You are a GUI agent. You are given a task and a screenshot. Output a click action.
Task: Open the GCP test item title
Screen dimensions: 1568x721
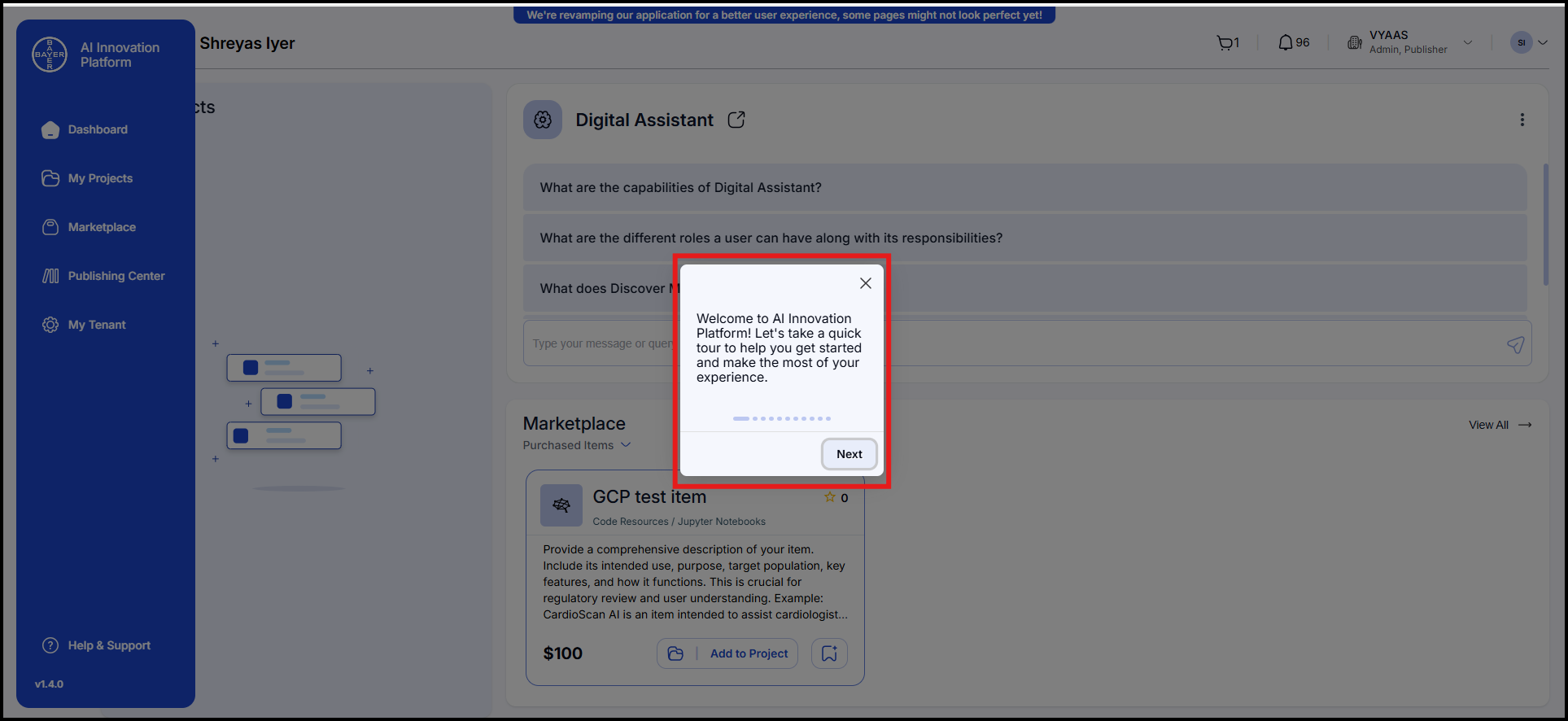pyautogui.click(x=649, y=496)
